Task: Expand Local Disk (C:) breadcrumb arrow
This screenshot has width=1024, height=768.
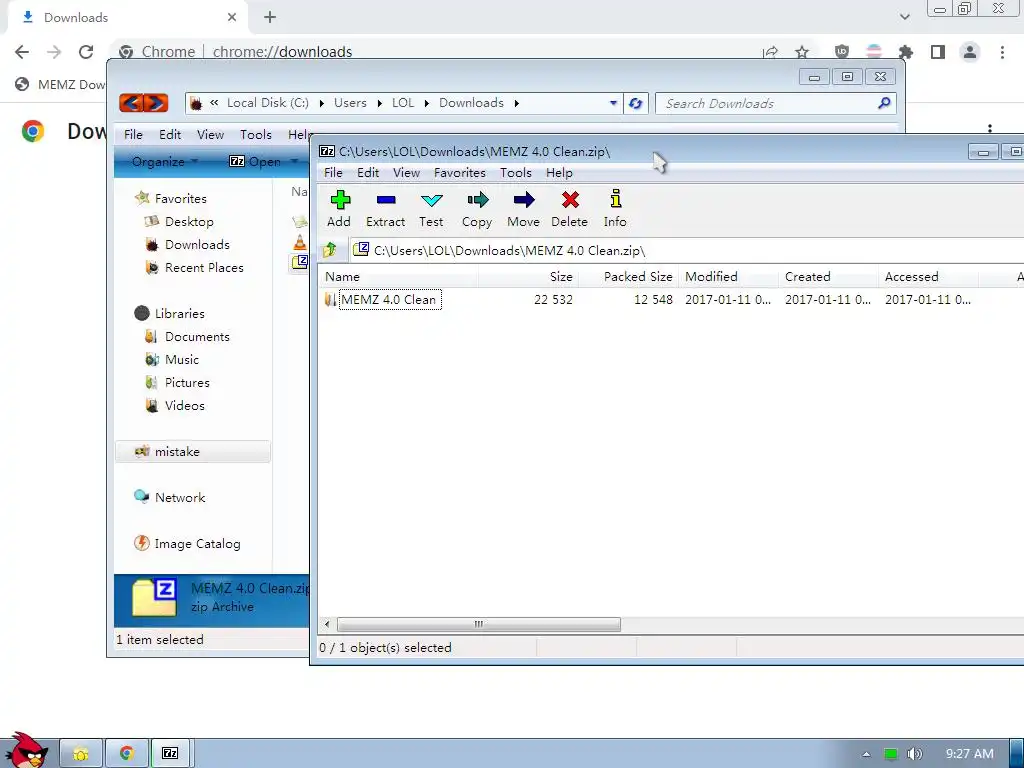Action: [321, 103]
